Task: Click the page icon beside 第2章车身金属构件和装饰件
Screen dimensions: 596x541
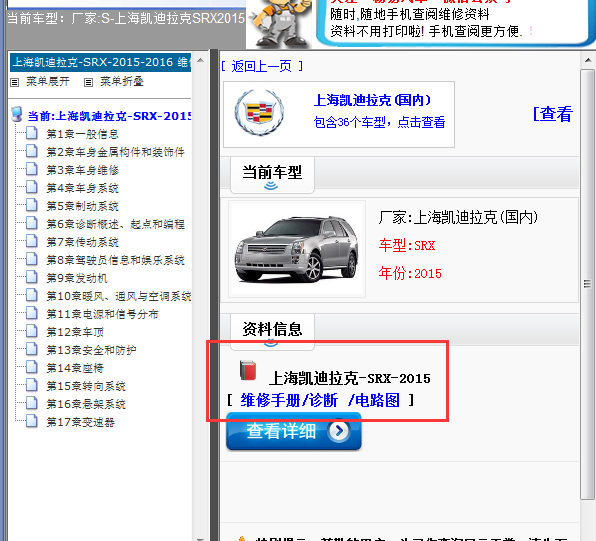Action: (32, 151)
